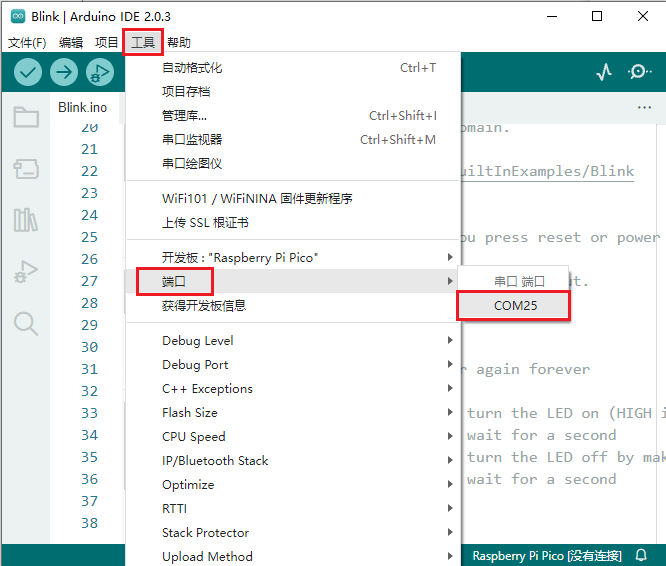
Task: Expand the CPU Speed submenu
Action: tap(293, 436)
